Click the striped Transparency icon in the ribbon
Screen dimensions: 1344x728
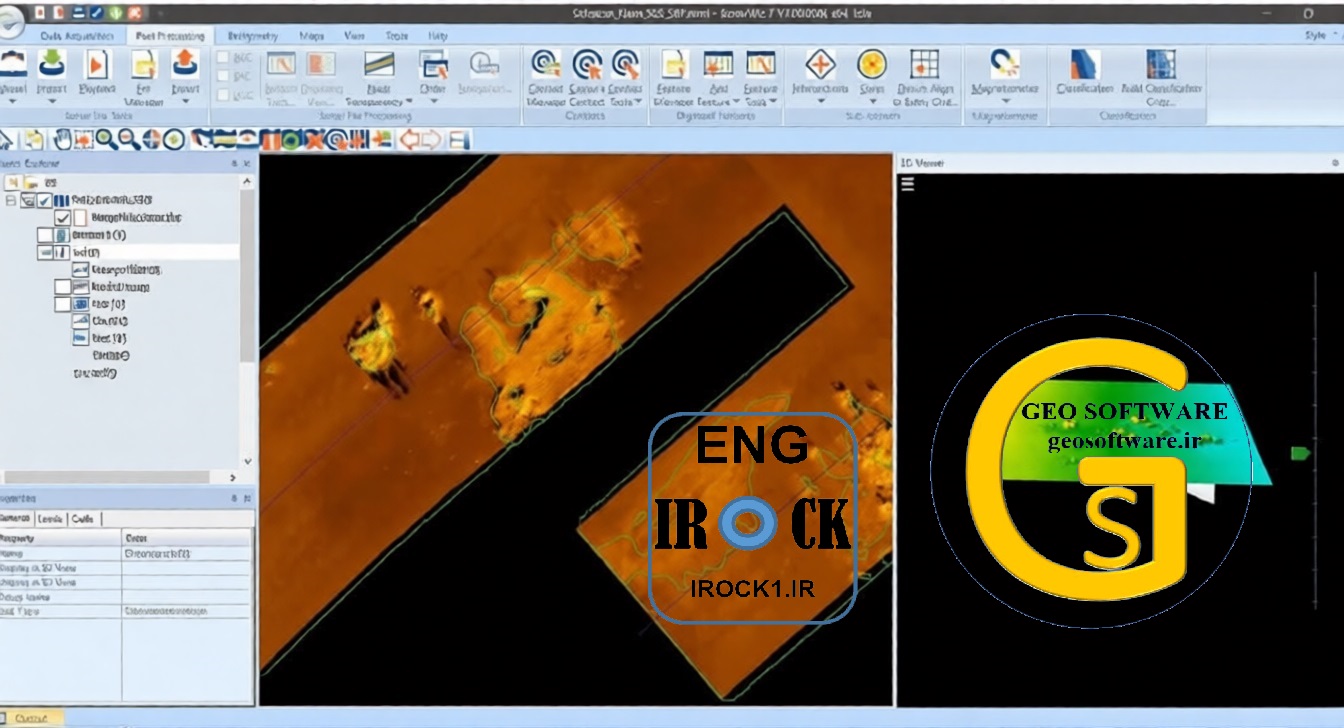tap(378, 64)
